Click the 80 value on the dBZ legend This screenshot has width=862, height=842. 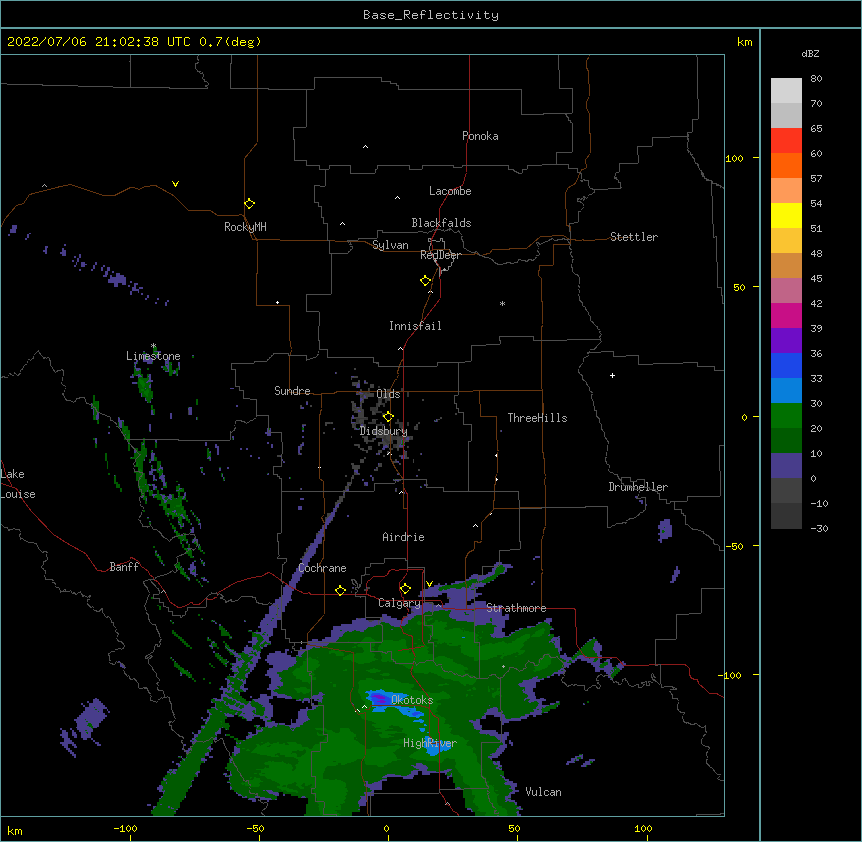[x=816, y=79]
